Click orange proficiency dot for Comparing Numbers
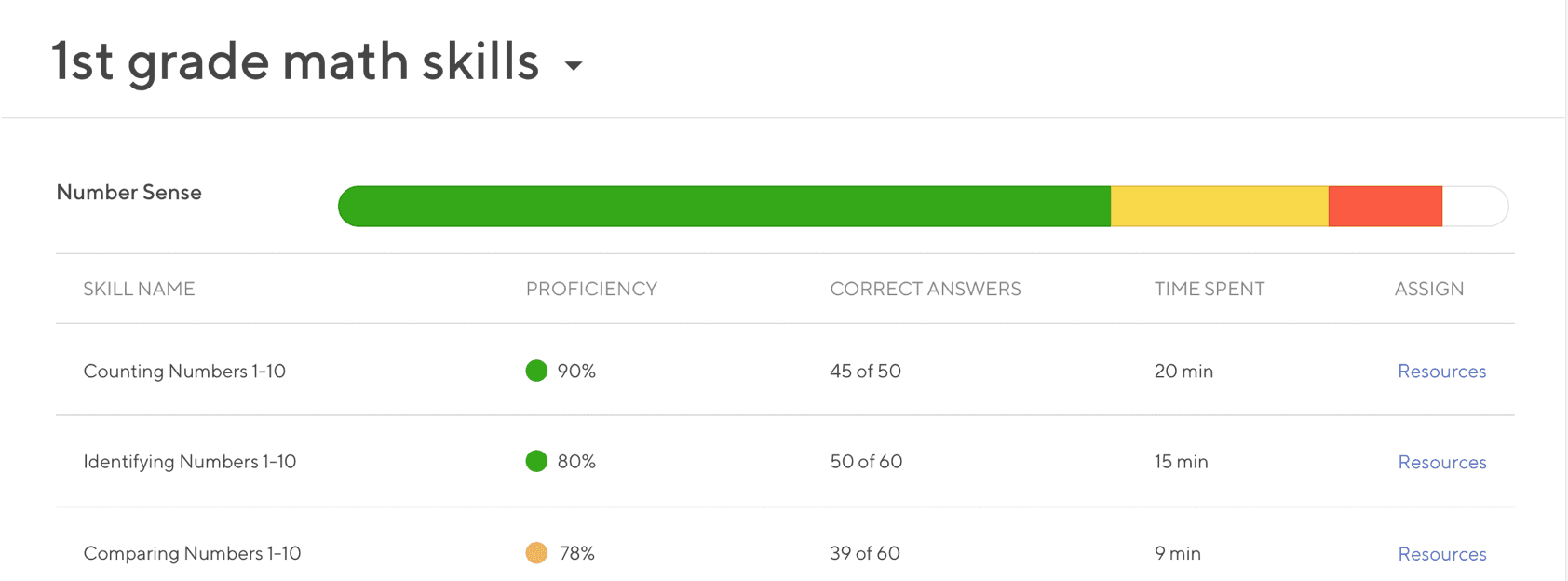Viewport: 1568px width, 581px height. click(x=536, y=553)
